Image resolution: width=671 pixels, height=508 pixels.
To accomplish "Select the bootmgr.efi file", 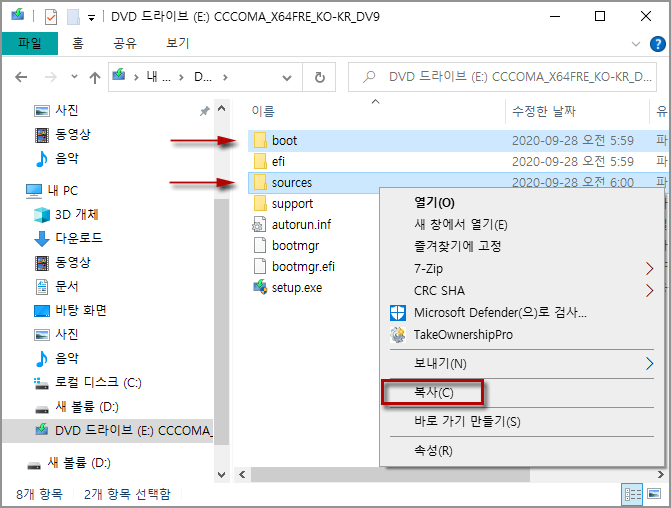I will point(303,267).
